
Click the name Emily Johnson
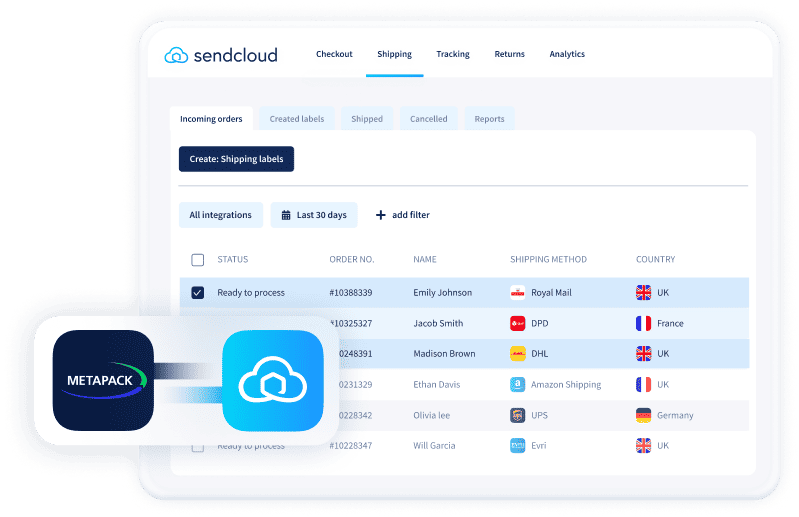coord(443,293)
